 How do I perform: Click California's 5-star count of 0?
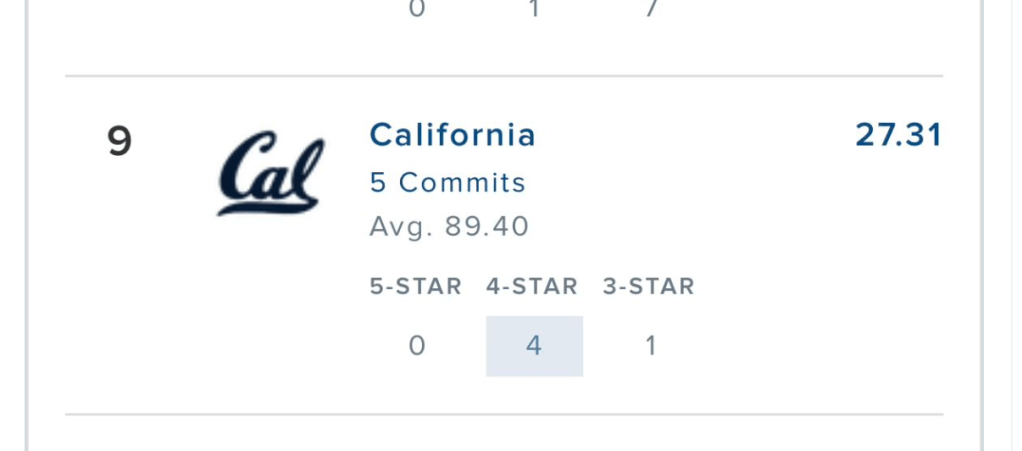pyautogui.click(x=417, y=346)
